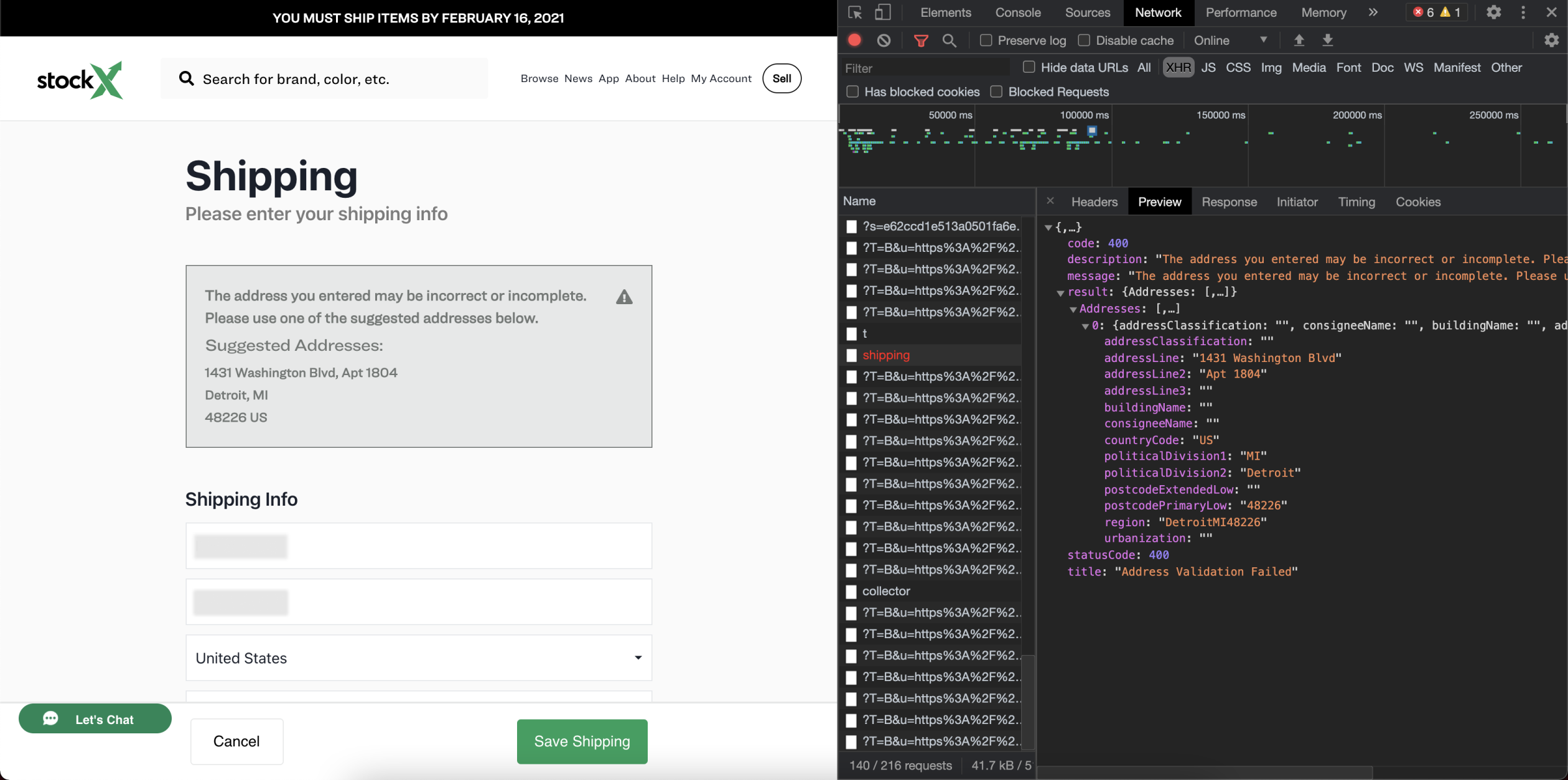Collapse the root JSON object arrow

coord(1048,228)
